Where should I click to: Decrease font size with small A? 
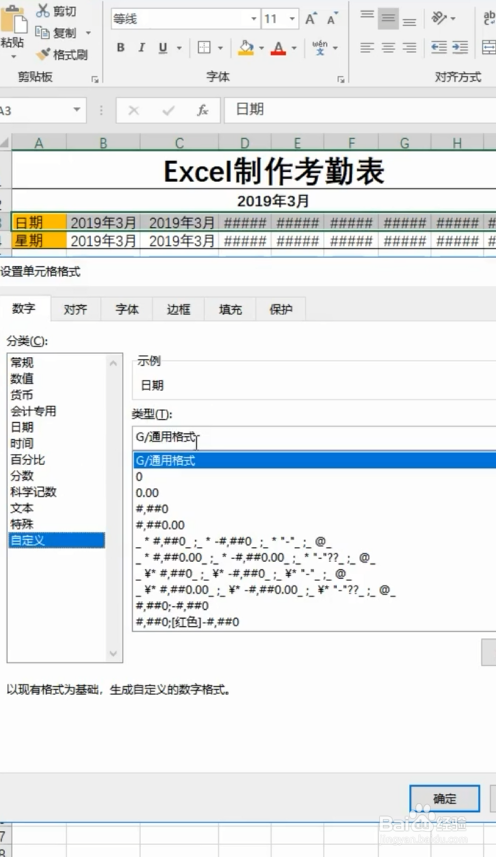pyautogui.click(x=332, y=19)
